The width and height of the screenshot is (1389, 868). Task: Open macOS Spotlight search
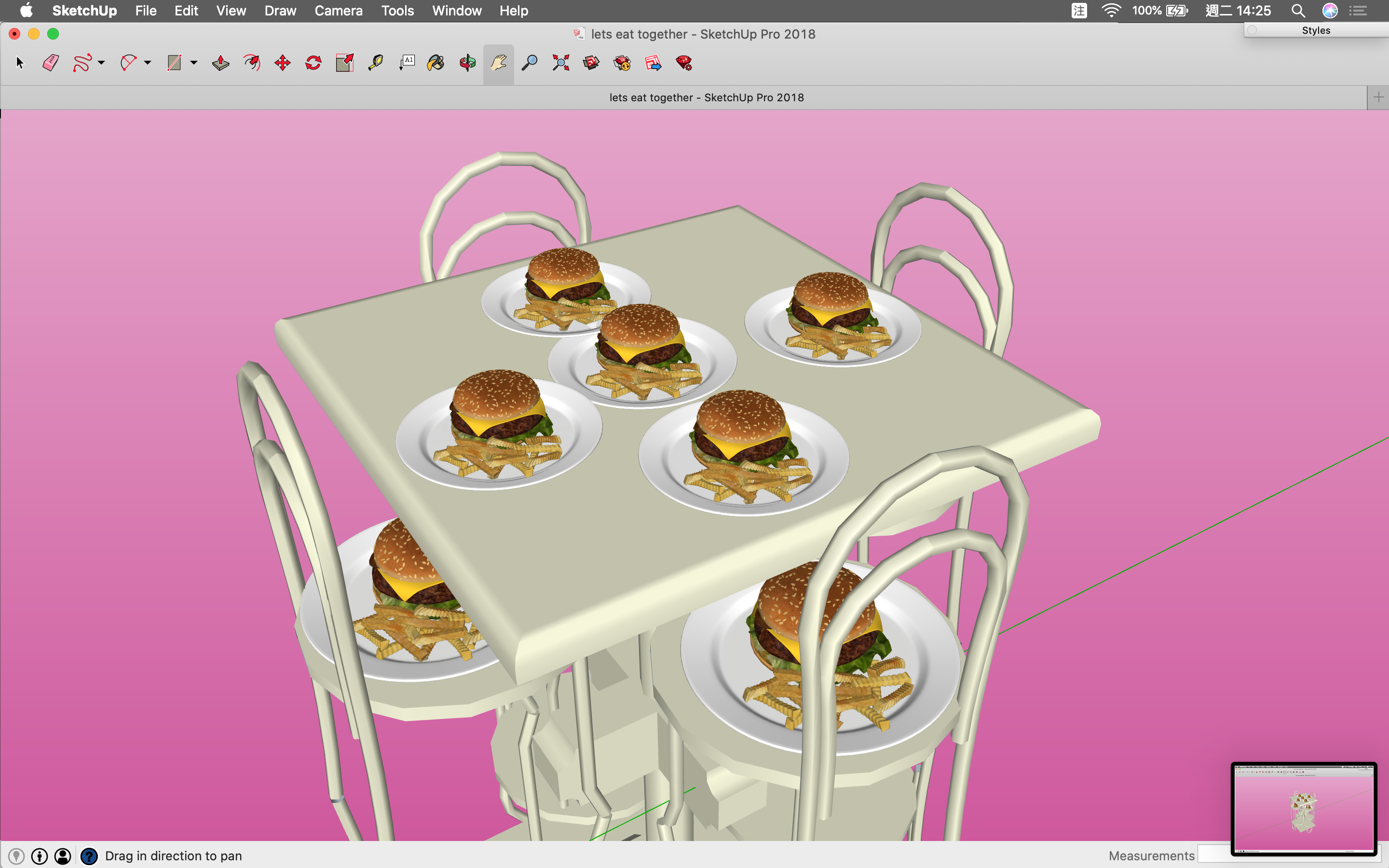tap(1298, 11)
